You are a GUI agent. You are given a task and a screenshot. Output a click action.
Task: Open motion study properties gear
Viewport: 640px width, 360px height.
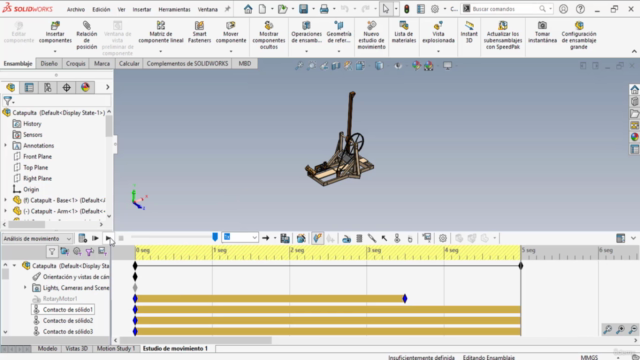(442, 238)
